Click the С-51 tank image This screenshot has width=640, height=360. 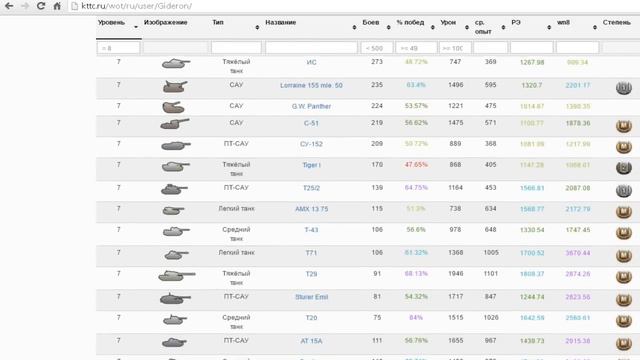point(175,124)
